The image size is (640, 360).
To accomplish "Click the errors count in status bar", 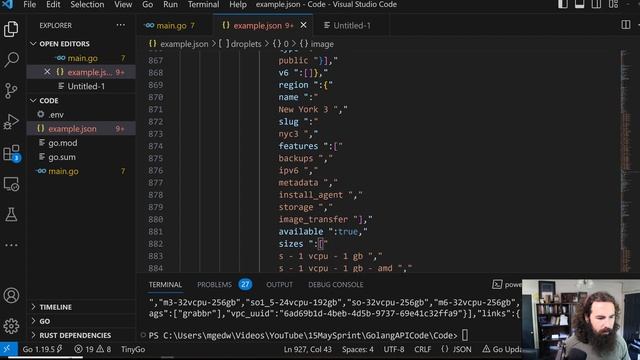I will [x=84, y=349].
